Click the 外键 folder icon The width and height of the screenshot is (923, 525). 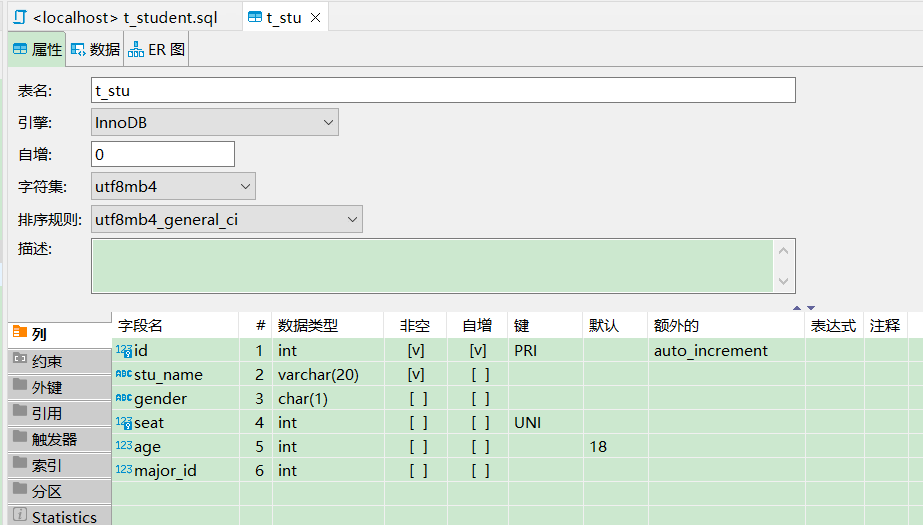click(x=20, y=384)
